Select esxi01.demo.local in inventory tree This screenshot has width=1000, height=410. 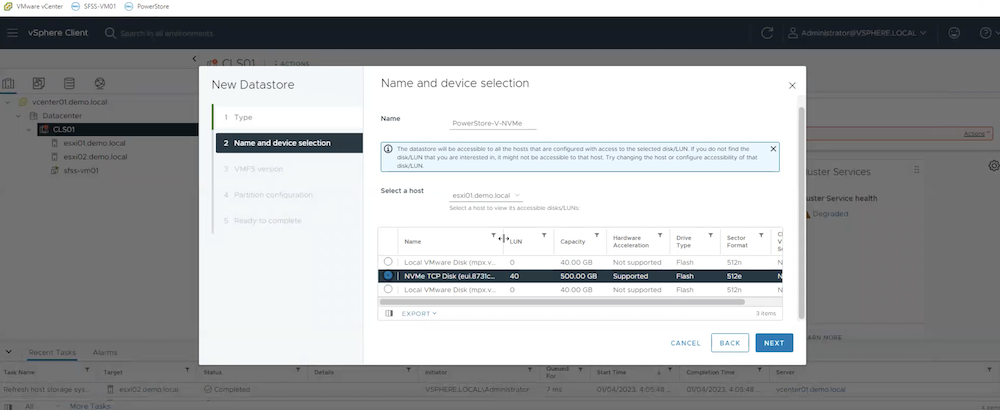[94, 143]
